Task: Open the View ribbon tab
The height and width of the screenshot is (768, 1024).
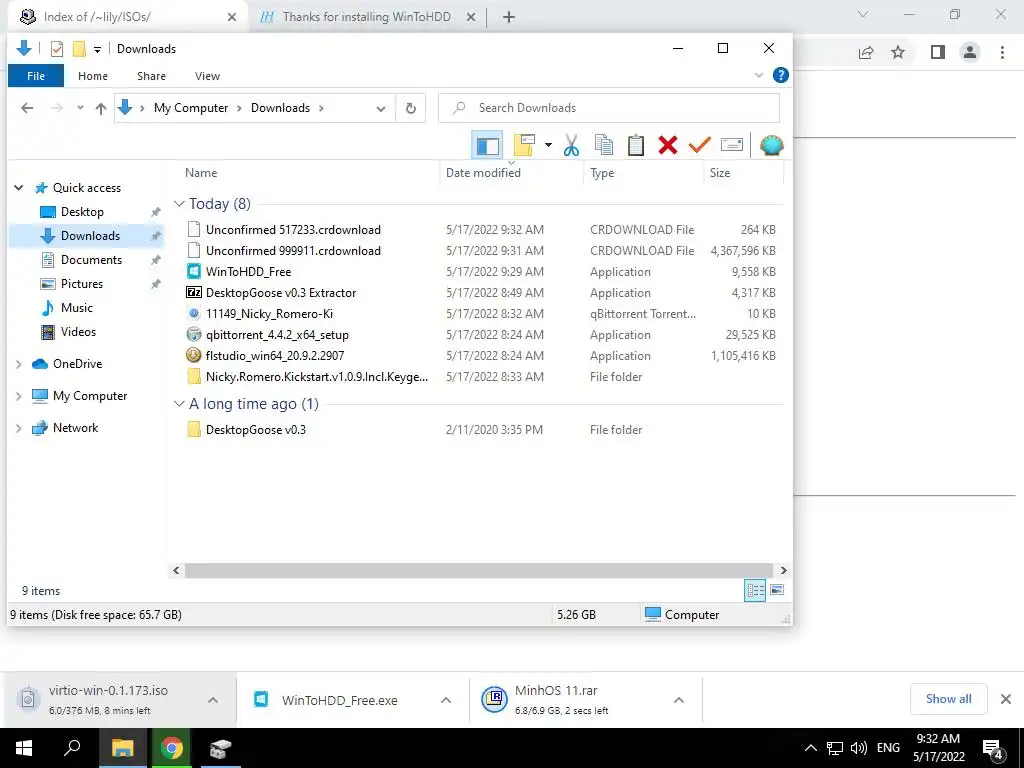Action: 207,76
